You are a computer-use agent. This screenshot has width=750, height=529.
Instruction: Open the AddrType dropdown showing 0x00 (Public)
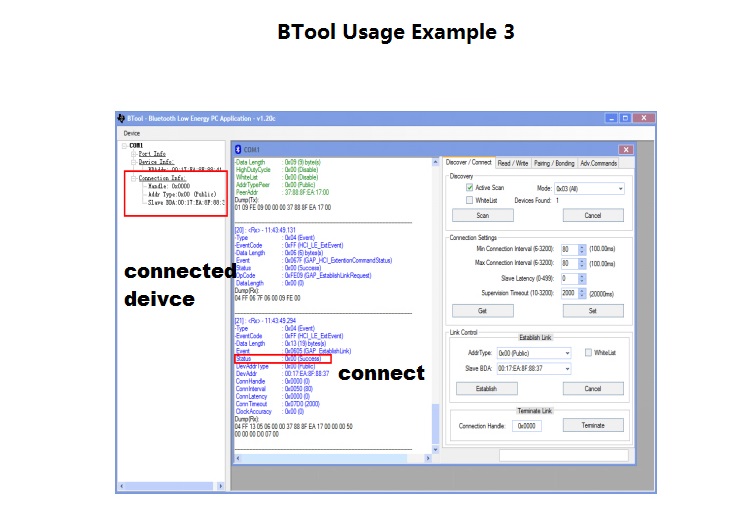(534, 353)
